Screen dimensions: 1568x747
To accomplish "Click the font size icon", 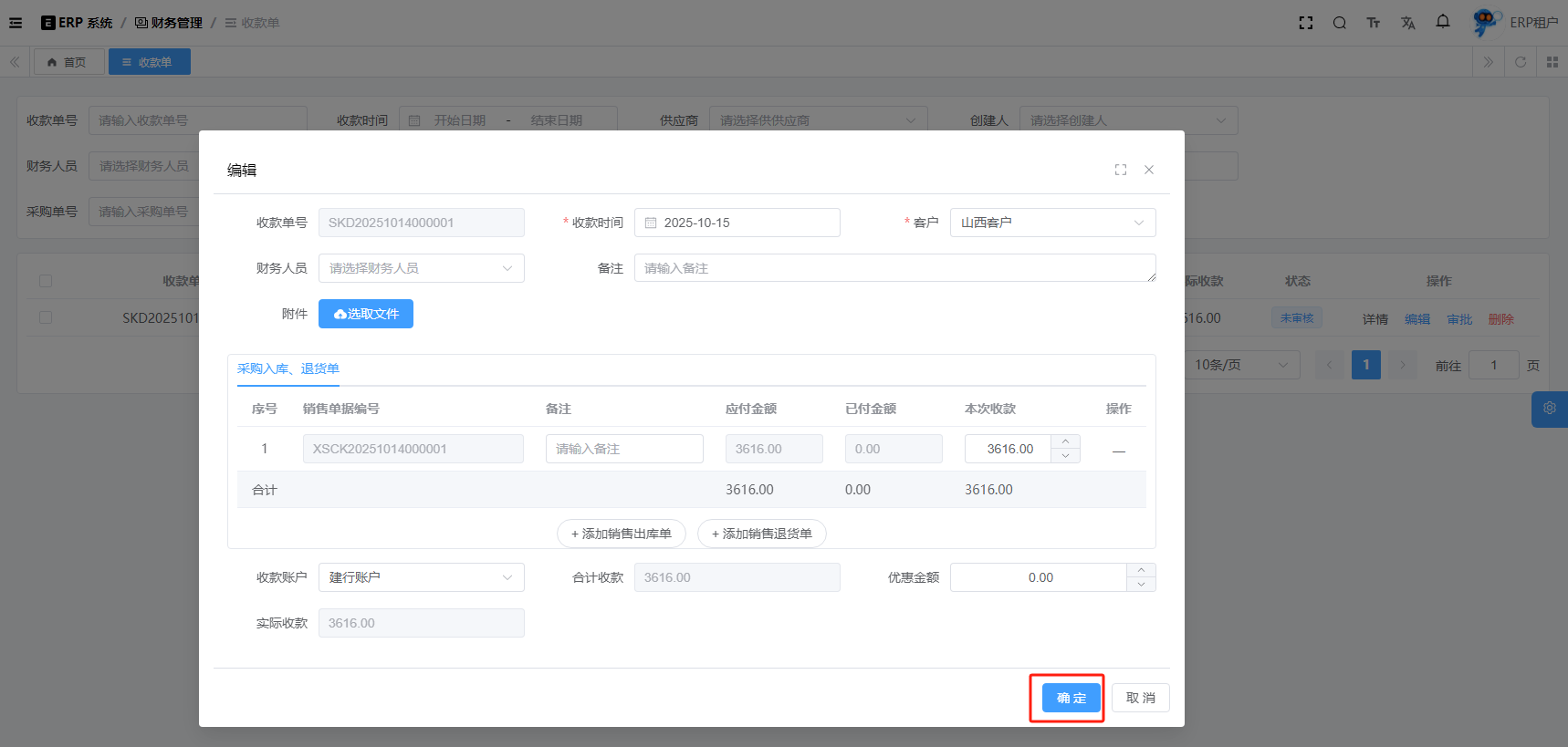I will 1373,23.
